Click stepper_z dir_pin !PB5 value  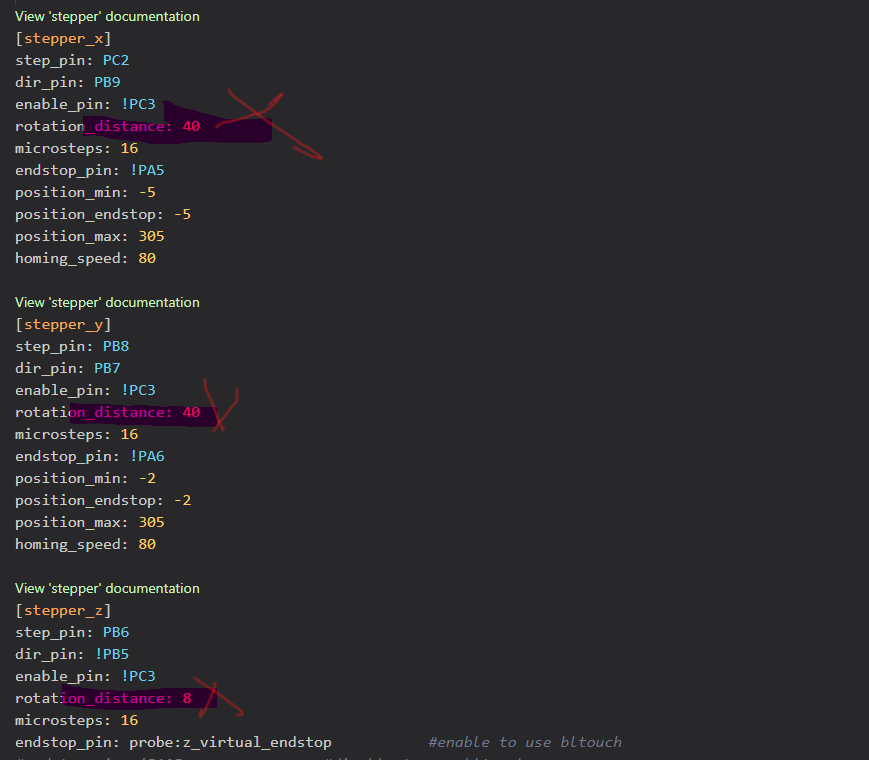[111, 655]
